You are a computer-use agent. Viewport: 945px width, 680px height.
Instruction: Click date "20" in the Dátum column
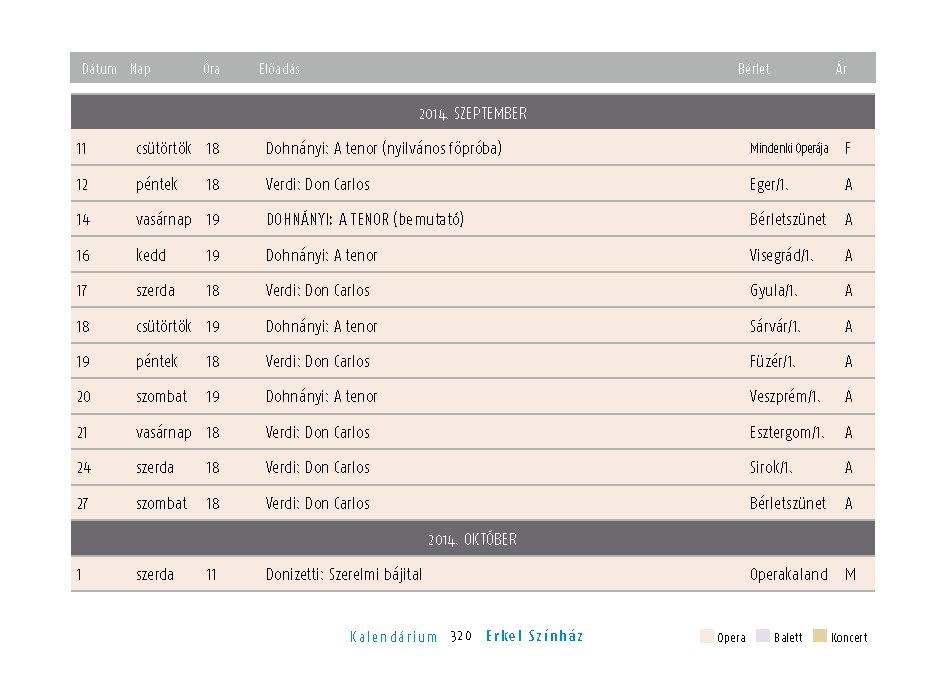coord(84,397)
